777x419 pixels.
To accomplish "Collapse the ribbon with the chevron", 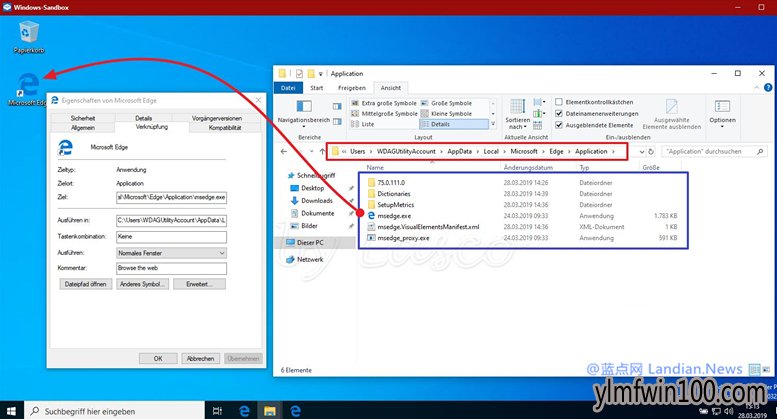I will 757,88.
